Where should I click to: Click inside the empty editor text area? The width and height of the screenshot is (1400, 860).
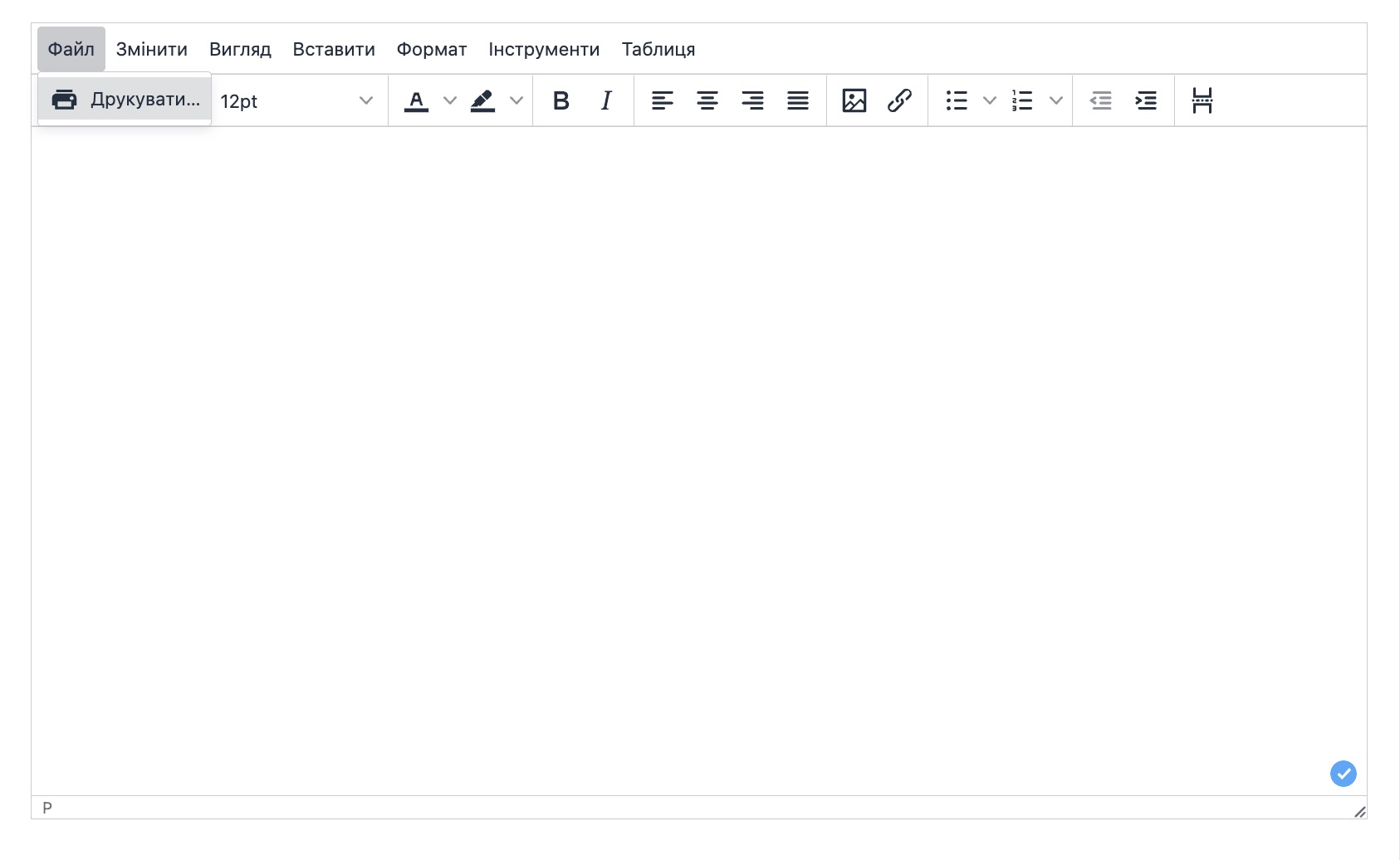coord(698,457)
